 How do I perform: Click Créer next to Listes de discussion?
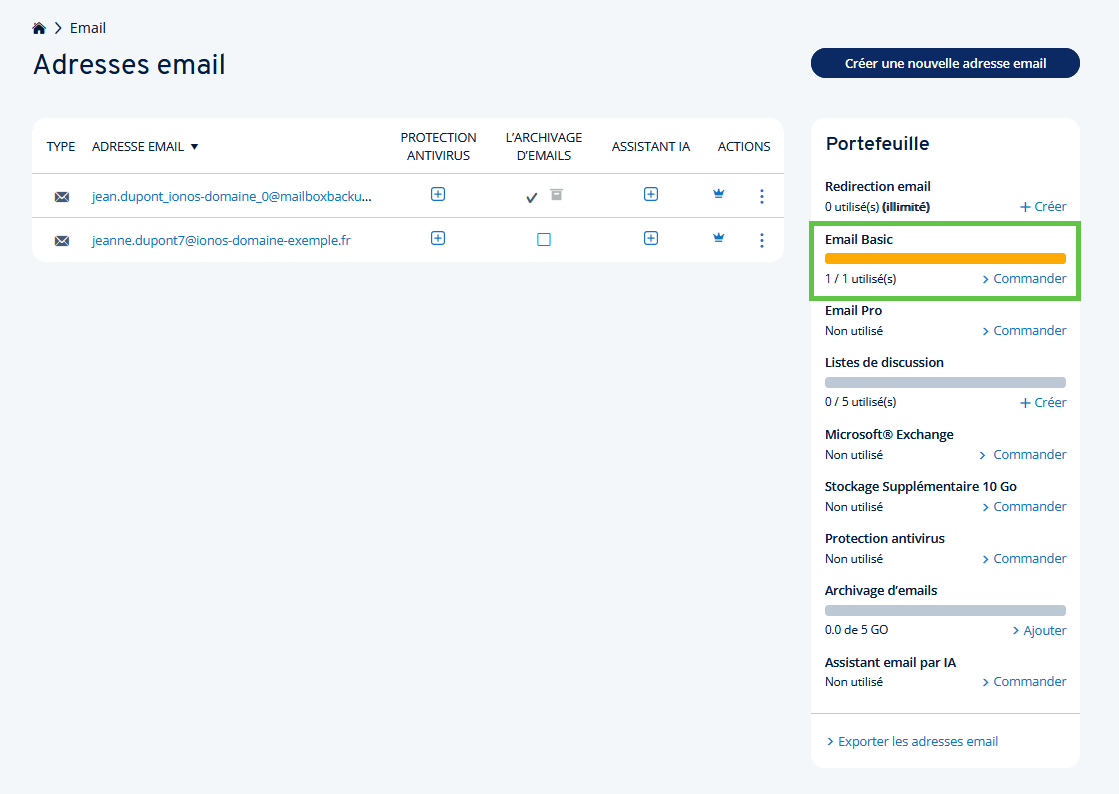pos(1043,402)
